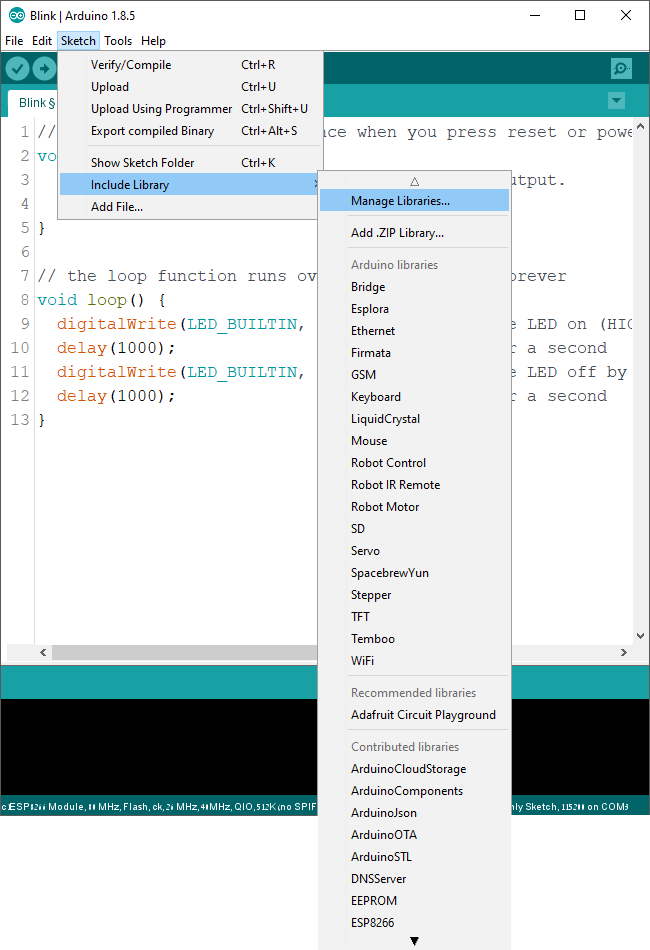Click the first 'delay(1000);' on line 10
This screenshot has height=950, width=650.
coord(116,348)
